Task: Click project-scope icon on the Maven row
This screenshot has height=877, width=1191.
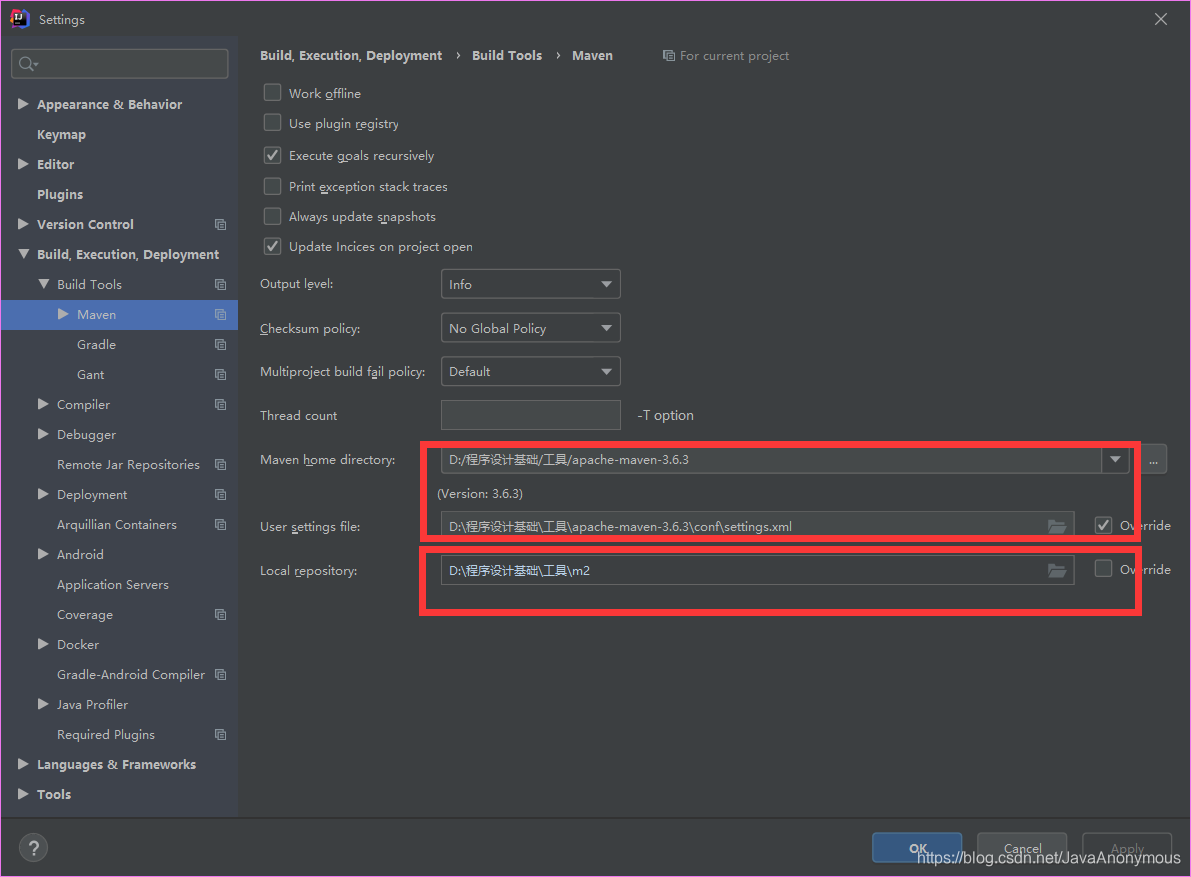Action: point(220,314)
